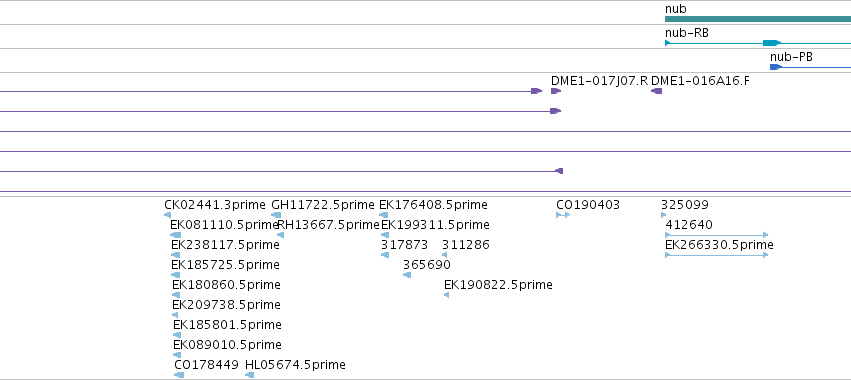
Task: Select the CK02441.3prime EST arrow
Action: (167, 215)
